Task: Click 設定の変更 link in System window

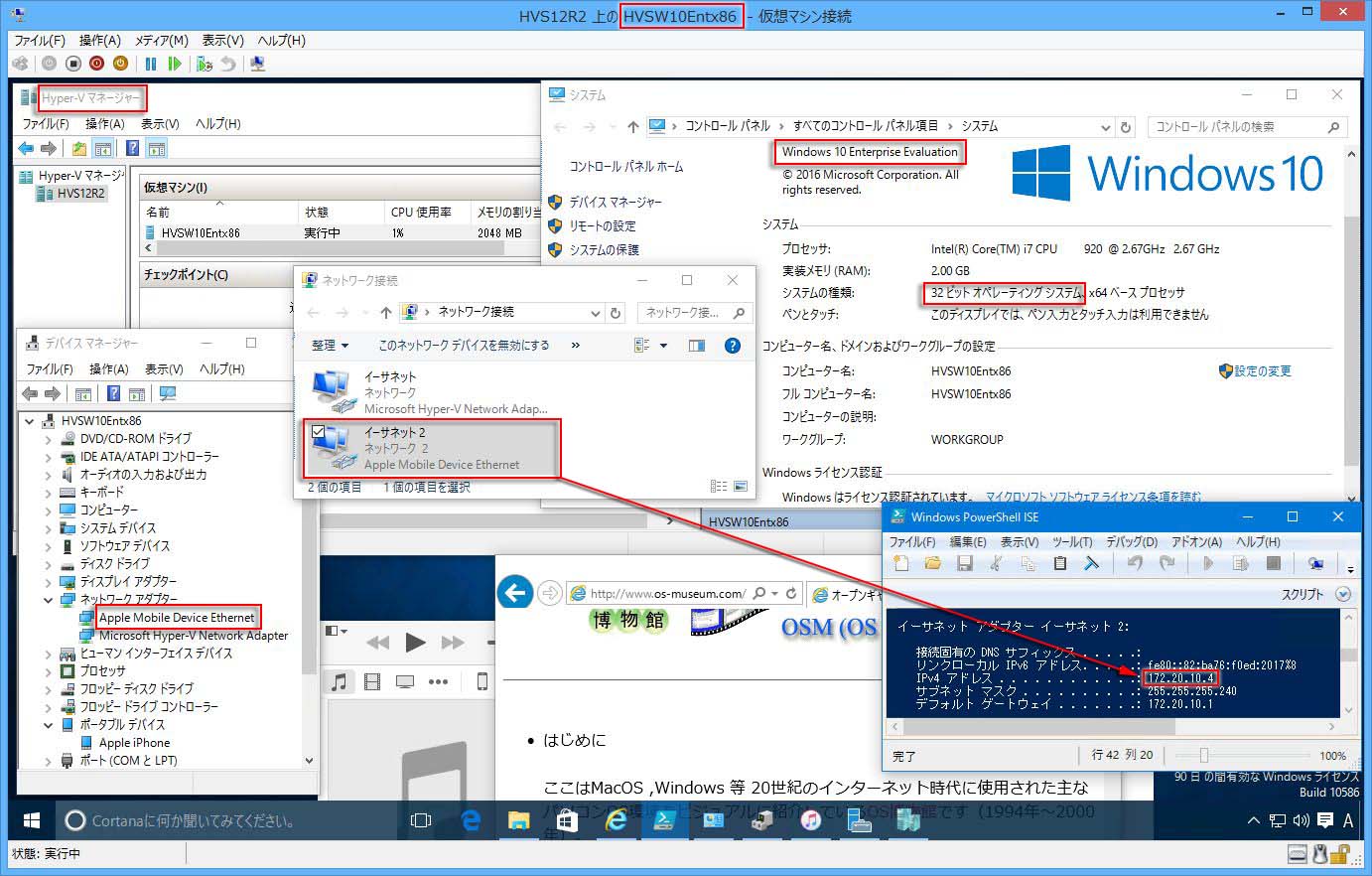Action: pos(1263,370)
